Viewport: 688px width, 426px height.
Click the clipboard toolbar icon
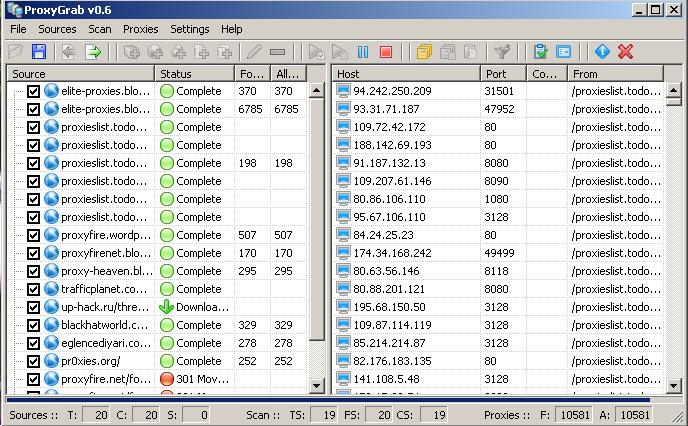point(541,52)
